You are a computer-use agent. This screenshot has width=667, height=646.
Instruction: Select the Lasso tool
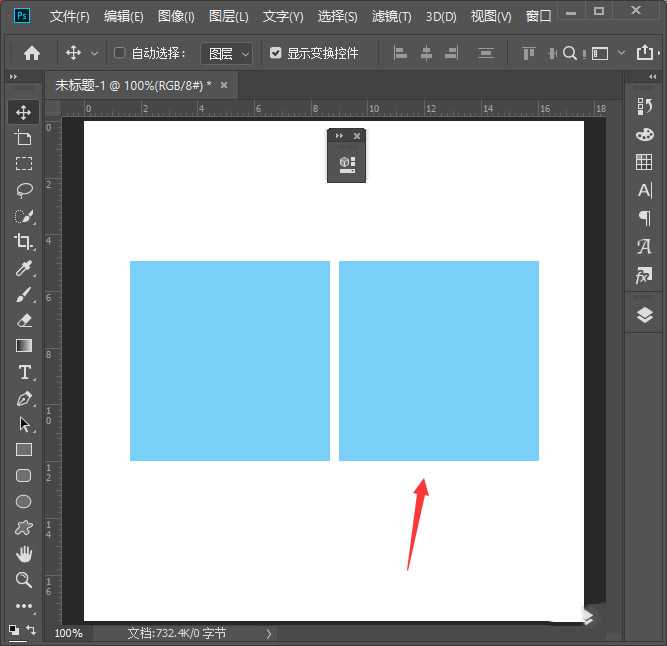pyautogui.click(x=24, y=190)
